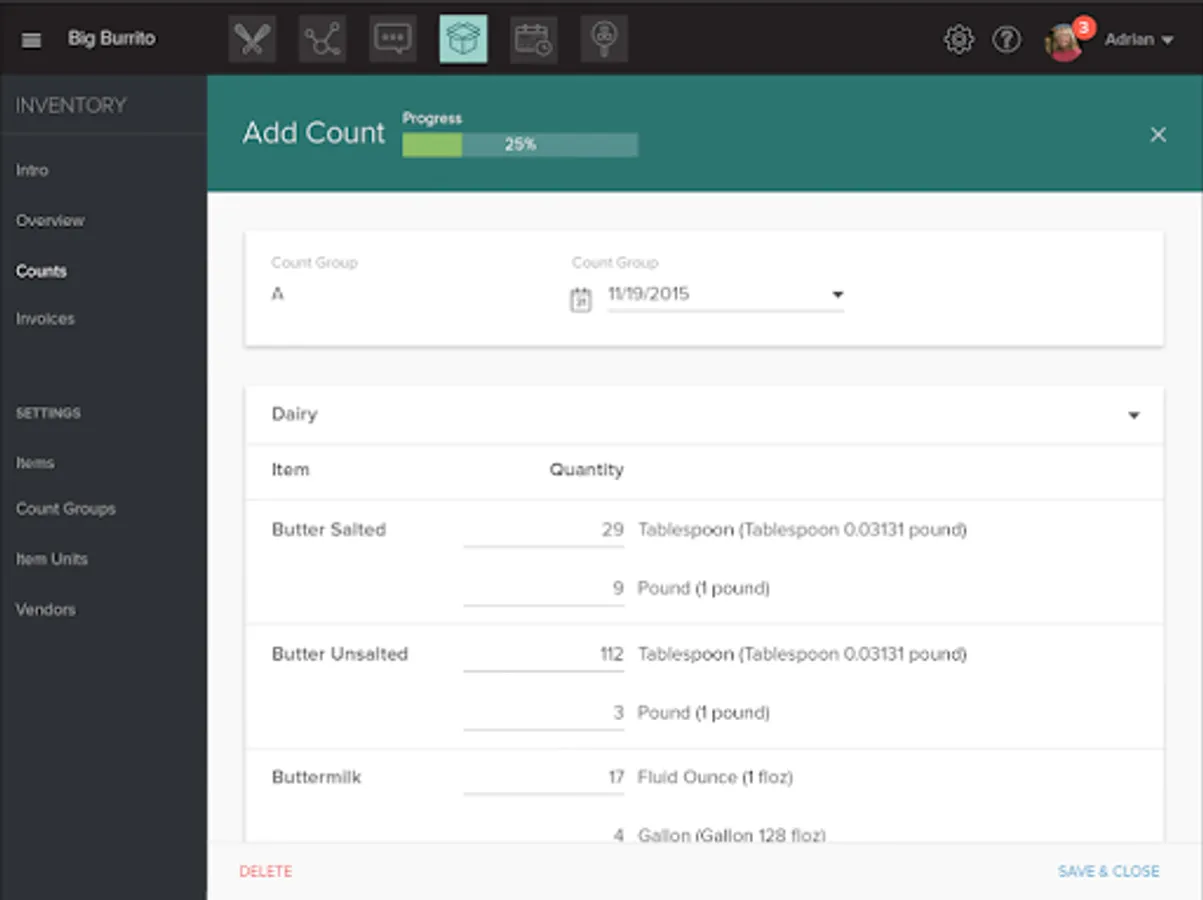
Task: Open the notification badge showing 3
Action: [x=1083, y=27]
